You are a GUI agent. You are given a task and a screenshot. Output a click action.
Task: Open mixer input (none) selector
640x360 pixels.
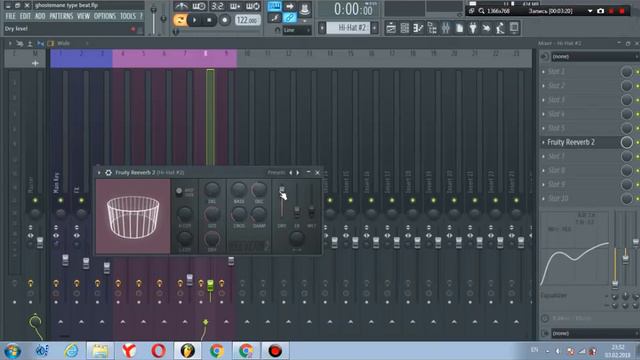(594, 57)
